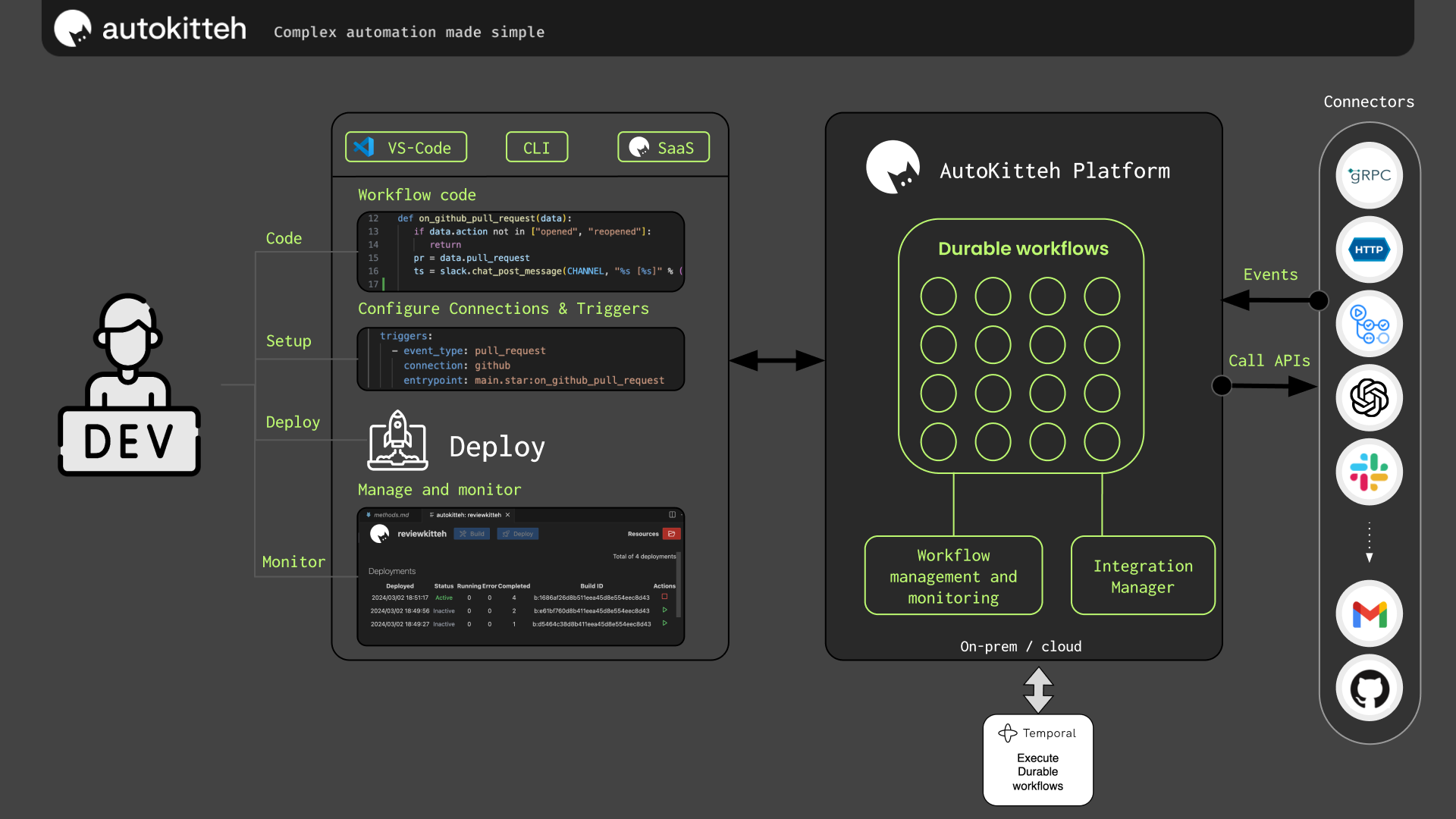Select the CLI option box
The image size is (1456, 819).
tap(537, 147)
